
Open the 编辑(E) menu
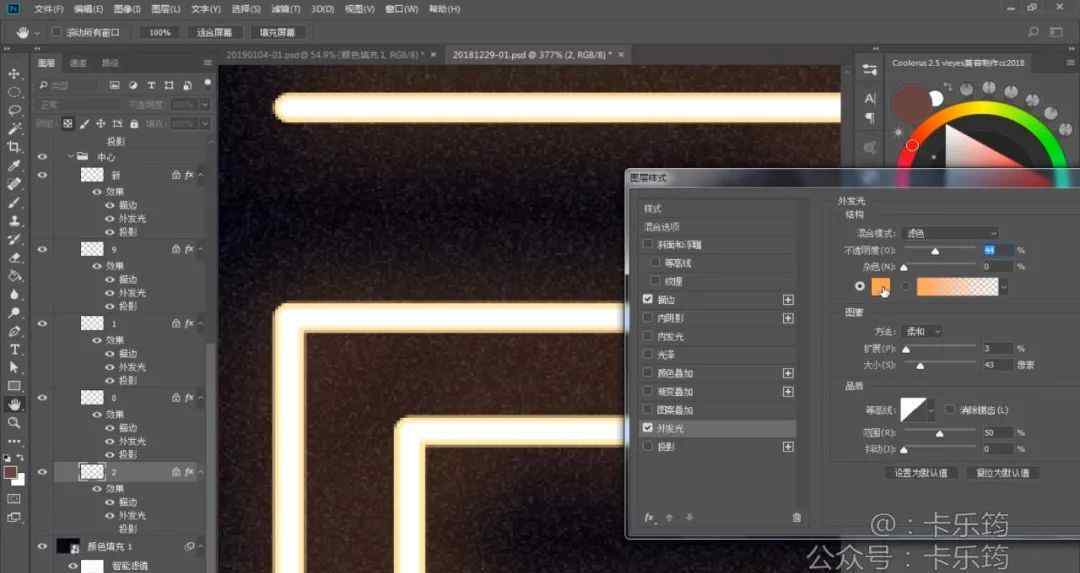tap(88, 9)
